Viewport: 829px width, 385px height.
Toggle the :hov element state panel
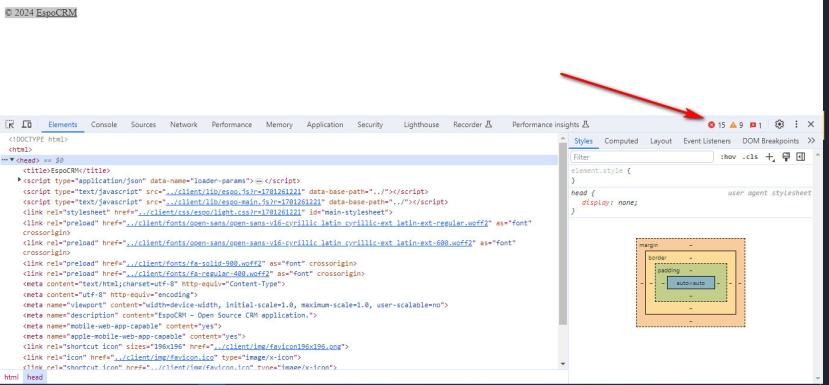[728, 157]
